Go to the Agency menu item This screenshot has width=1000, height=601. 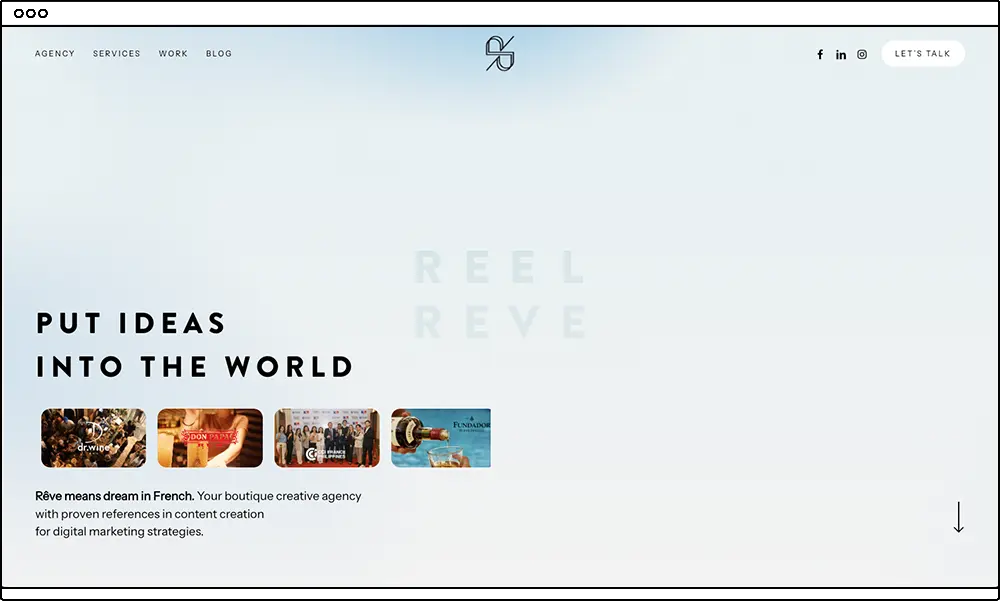pos(55,54)
